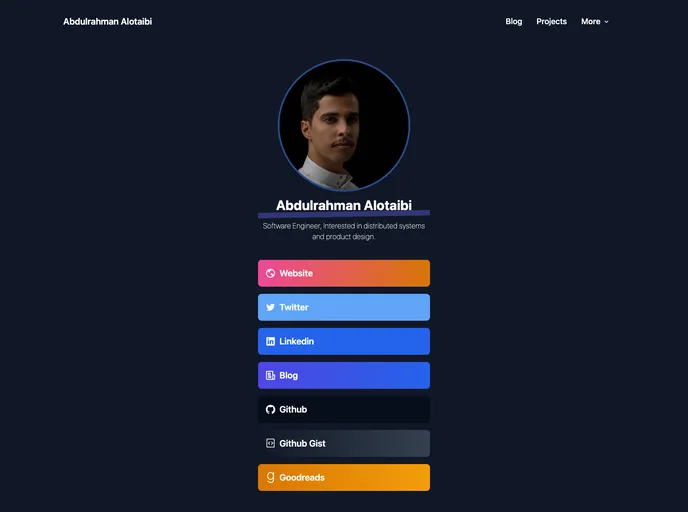
Task: Click the circular profile photo
Action: pos(344,125)
